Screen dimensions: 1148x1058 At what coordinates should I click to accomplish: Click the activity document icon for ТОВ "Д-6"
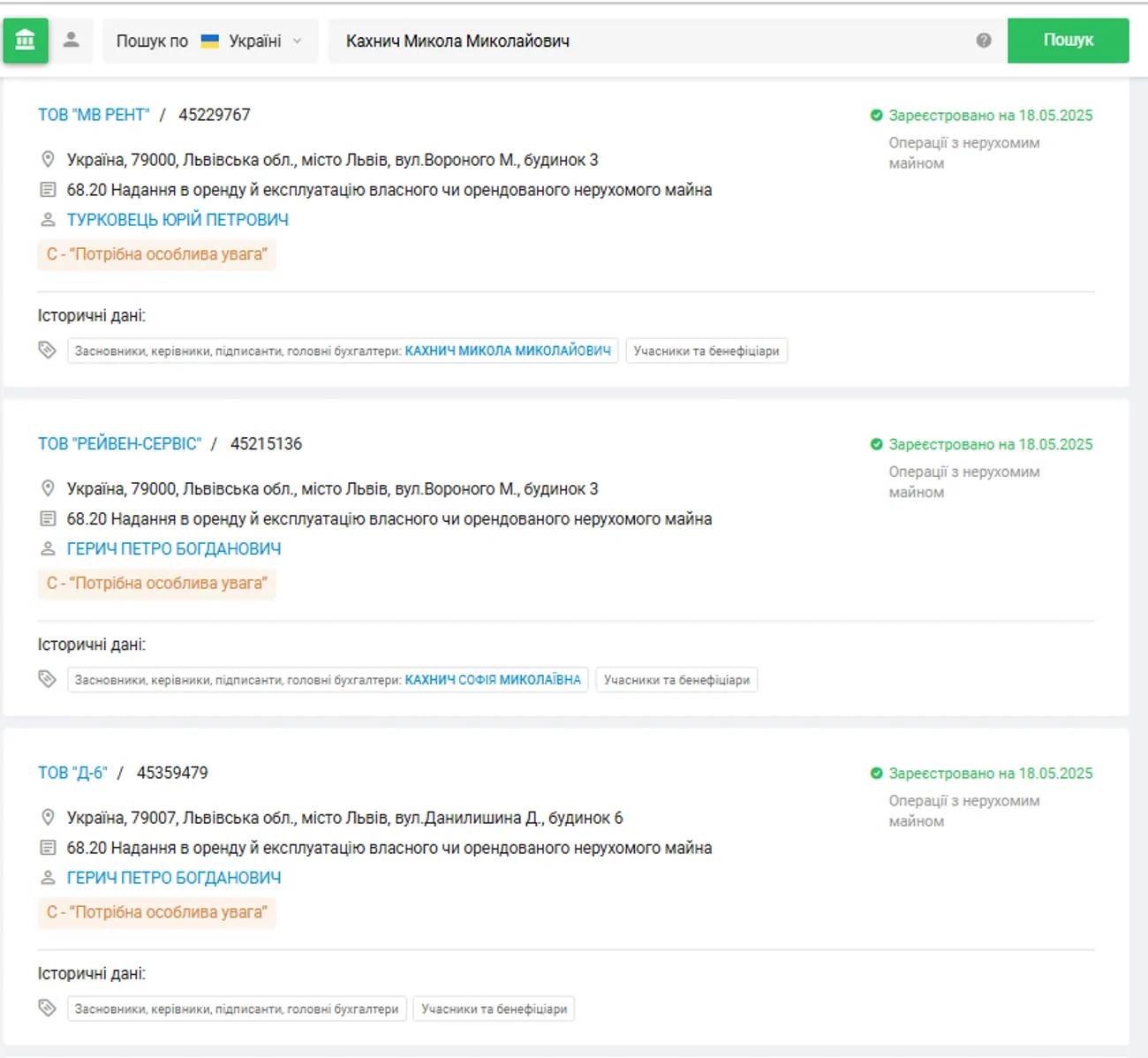[x=48, y=849]
